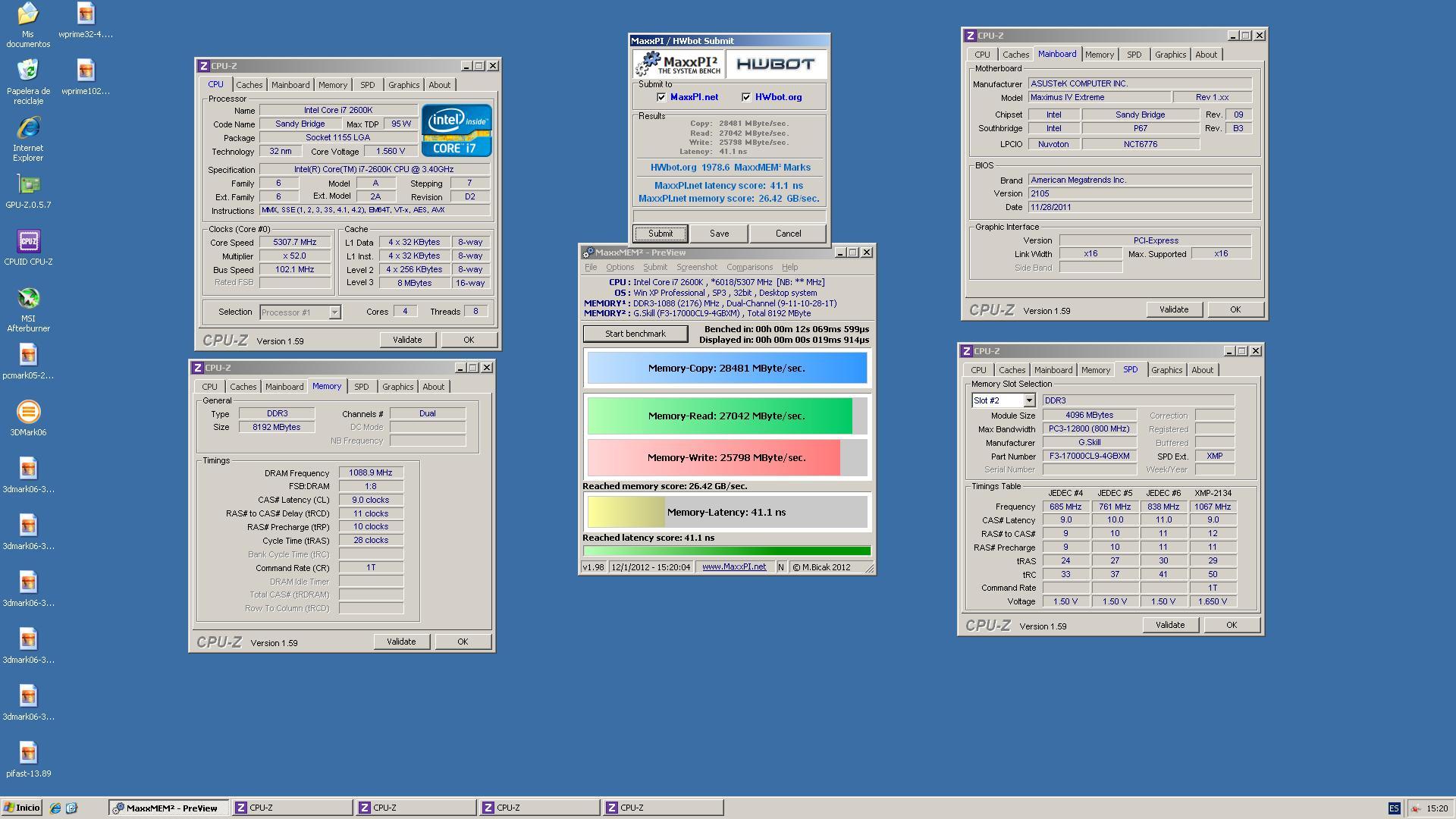Click Validate in the CPU tab window

(x=407, y=340)
